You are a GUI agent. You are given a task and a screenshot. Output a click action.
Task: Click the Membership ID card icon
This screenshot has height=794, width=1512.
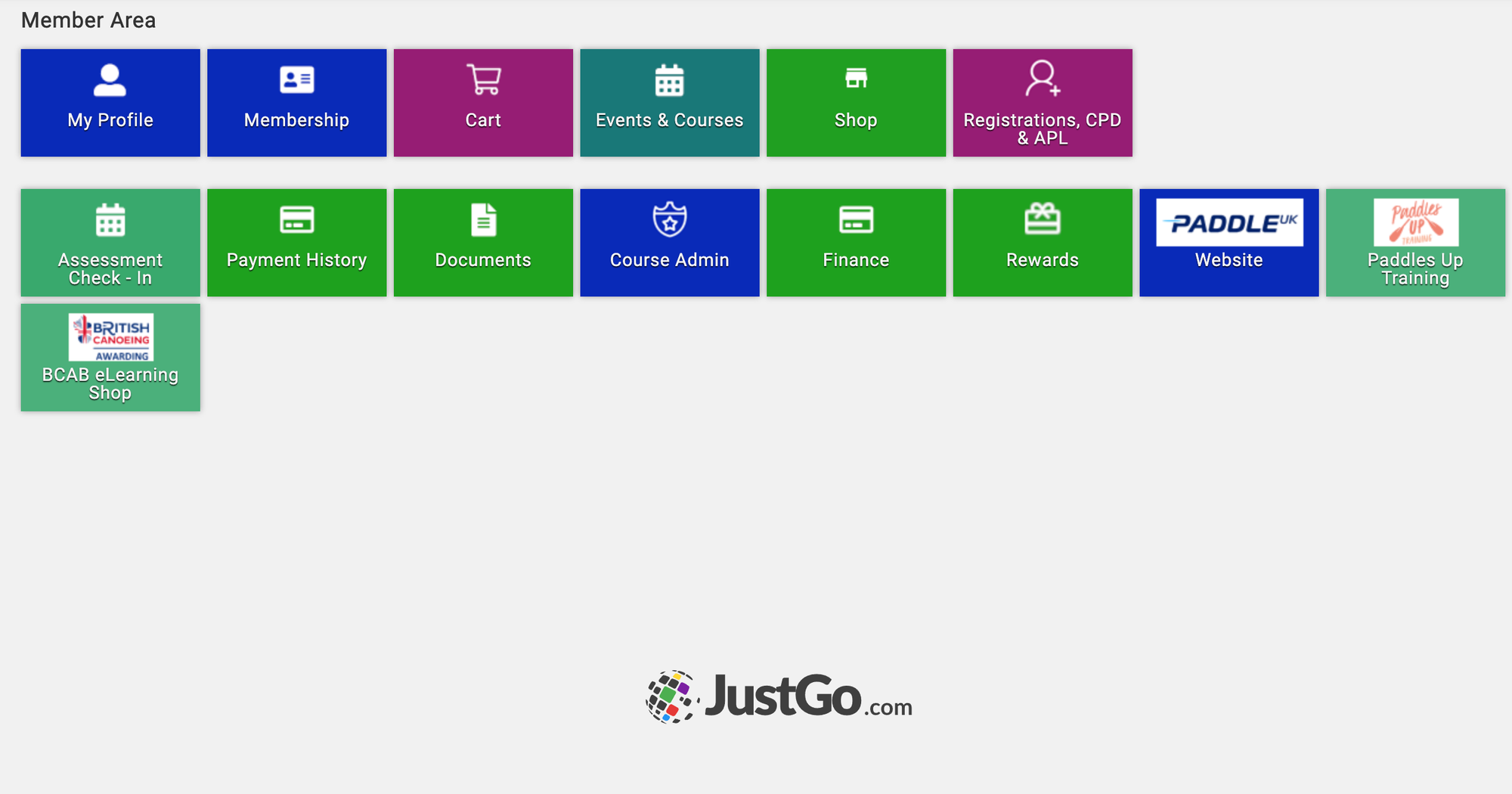click(297, 79)
